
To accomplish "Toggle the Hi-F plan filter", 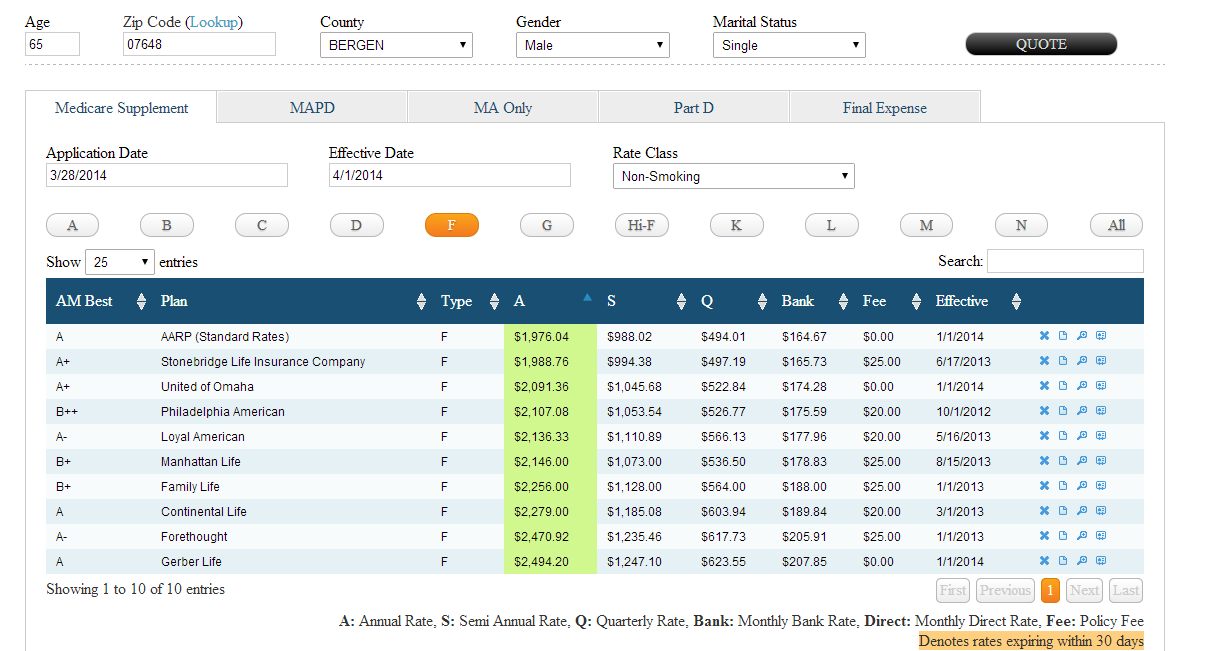I will pyautogui.click(x=641, y=226).
